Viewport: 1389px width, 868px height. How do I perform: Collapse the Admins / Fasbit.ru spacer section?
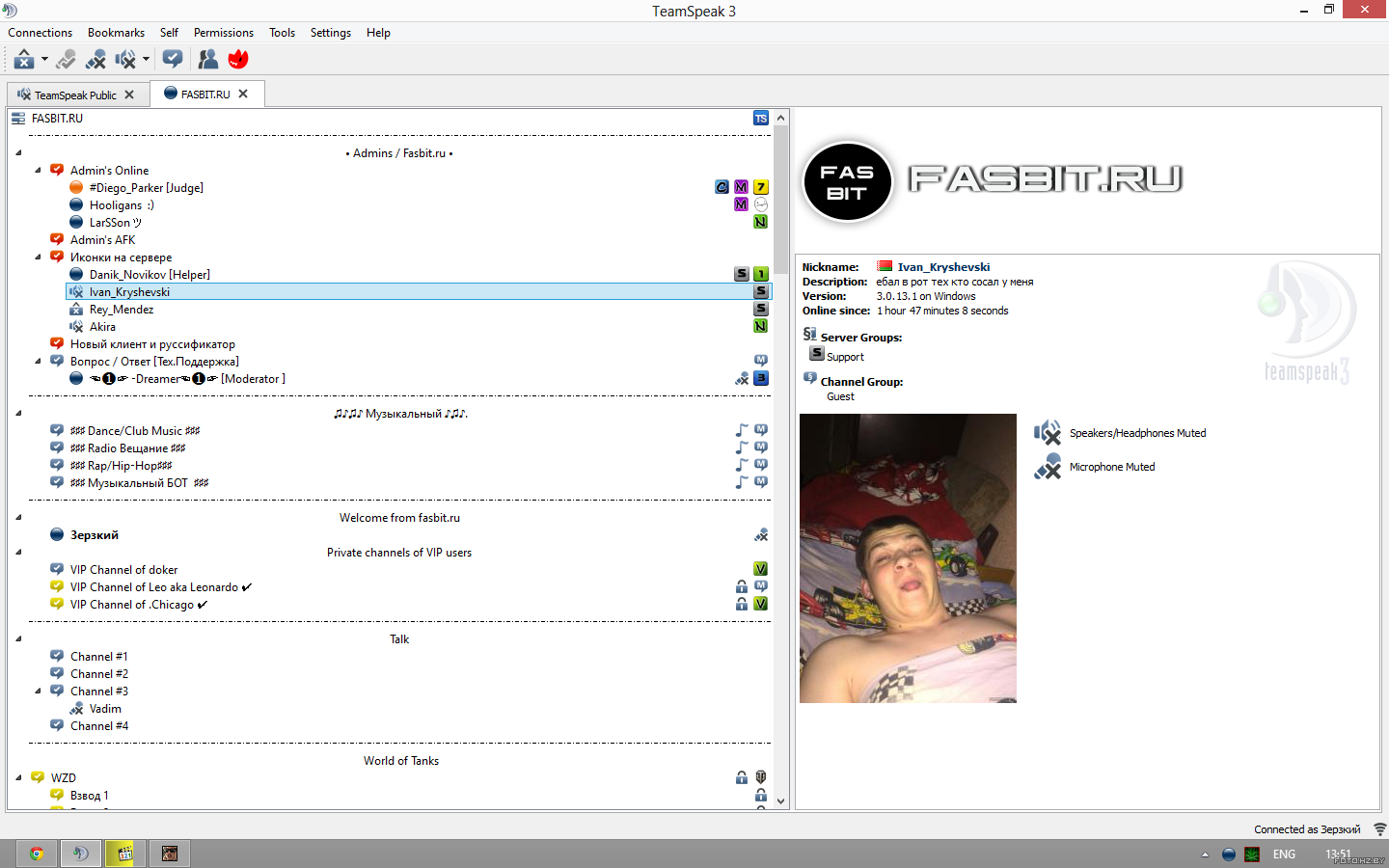click(18, 153)
